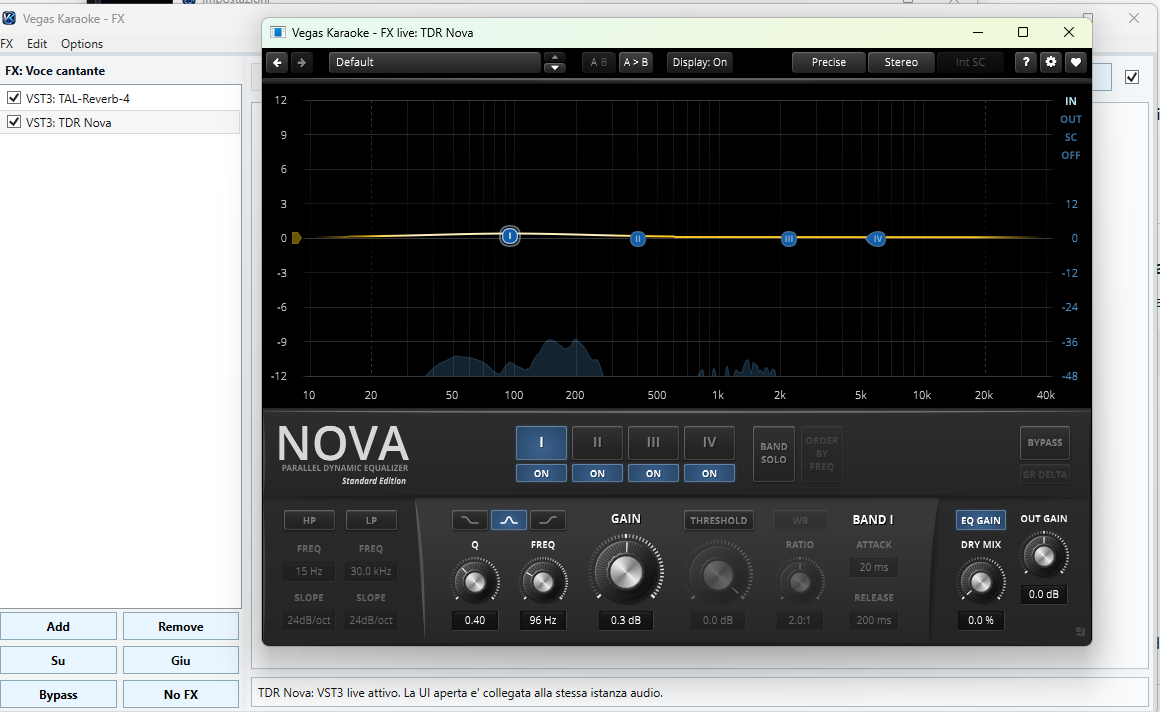Click the Nova BYPASS button
This screenshot has height=712, width=1160.
pos(1045,443)
